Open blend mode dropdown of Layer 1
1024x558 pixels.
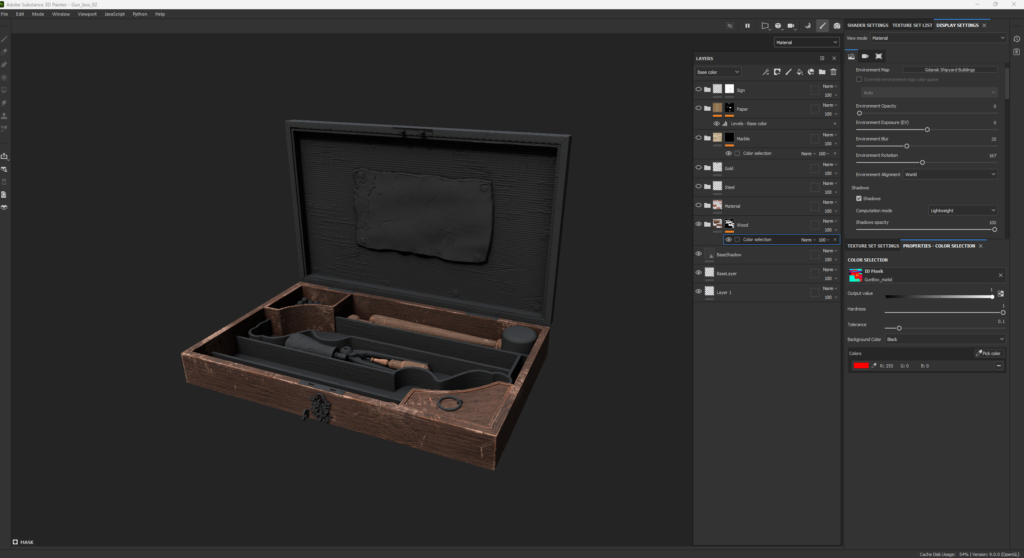point(829,289)
